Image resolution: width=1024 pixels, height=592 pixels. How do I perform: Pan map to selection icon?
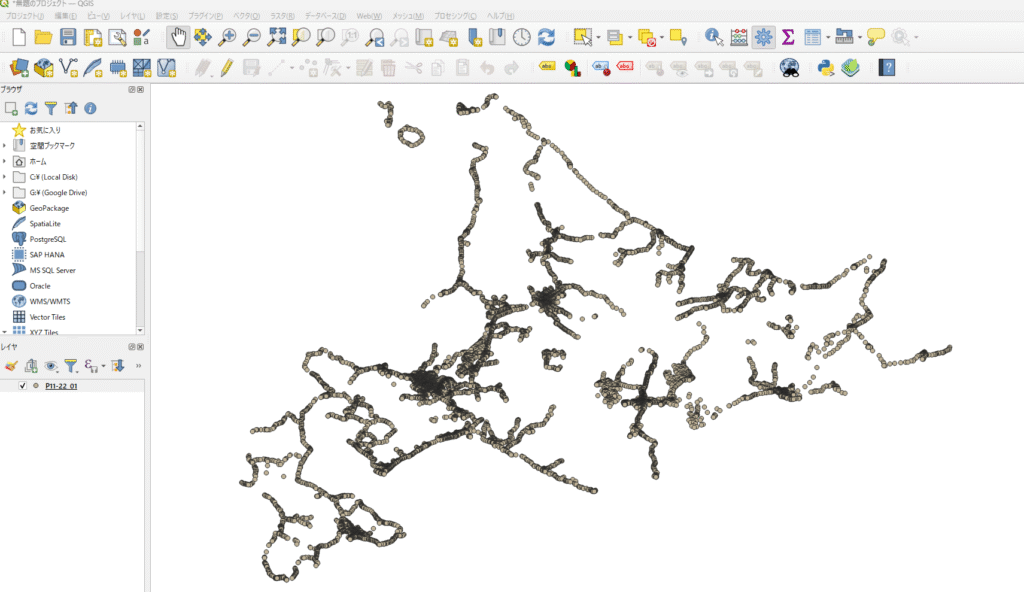202,37
